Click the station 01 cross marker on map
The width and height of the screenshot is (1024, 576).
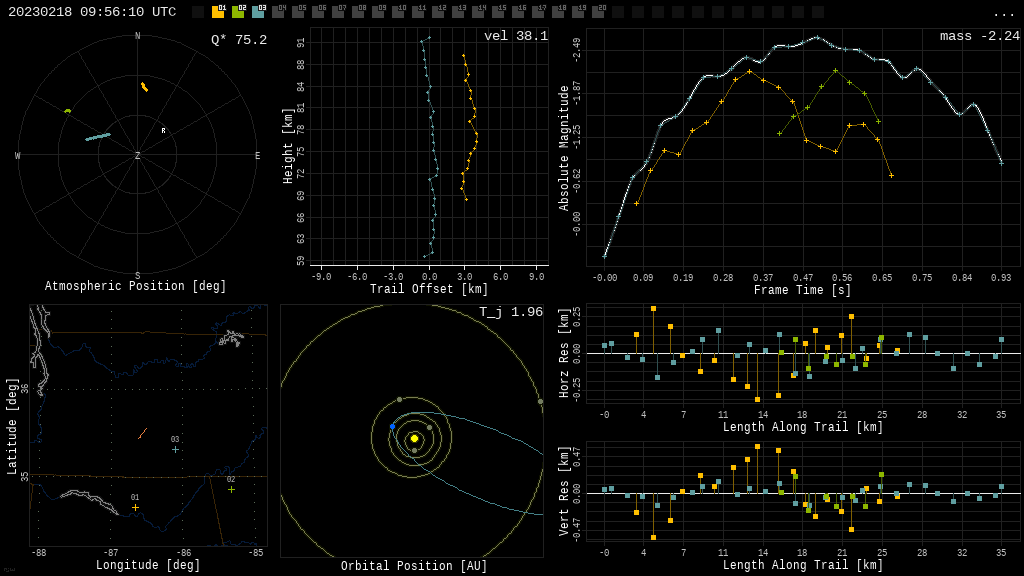[x=135, y=507]
